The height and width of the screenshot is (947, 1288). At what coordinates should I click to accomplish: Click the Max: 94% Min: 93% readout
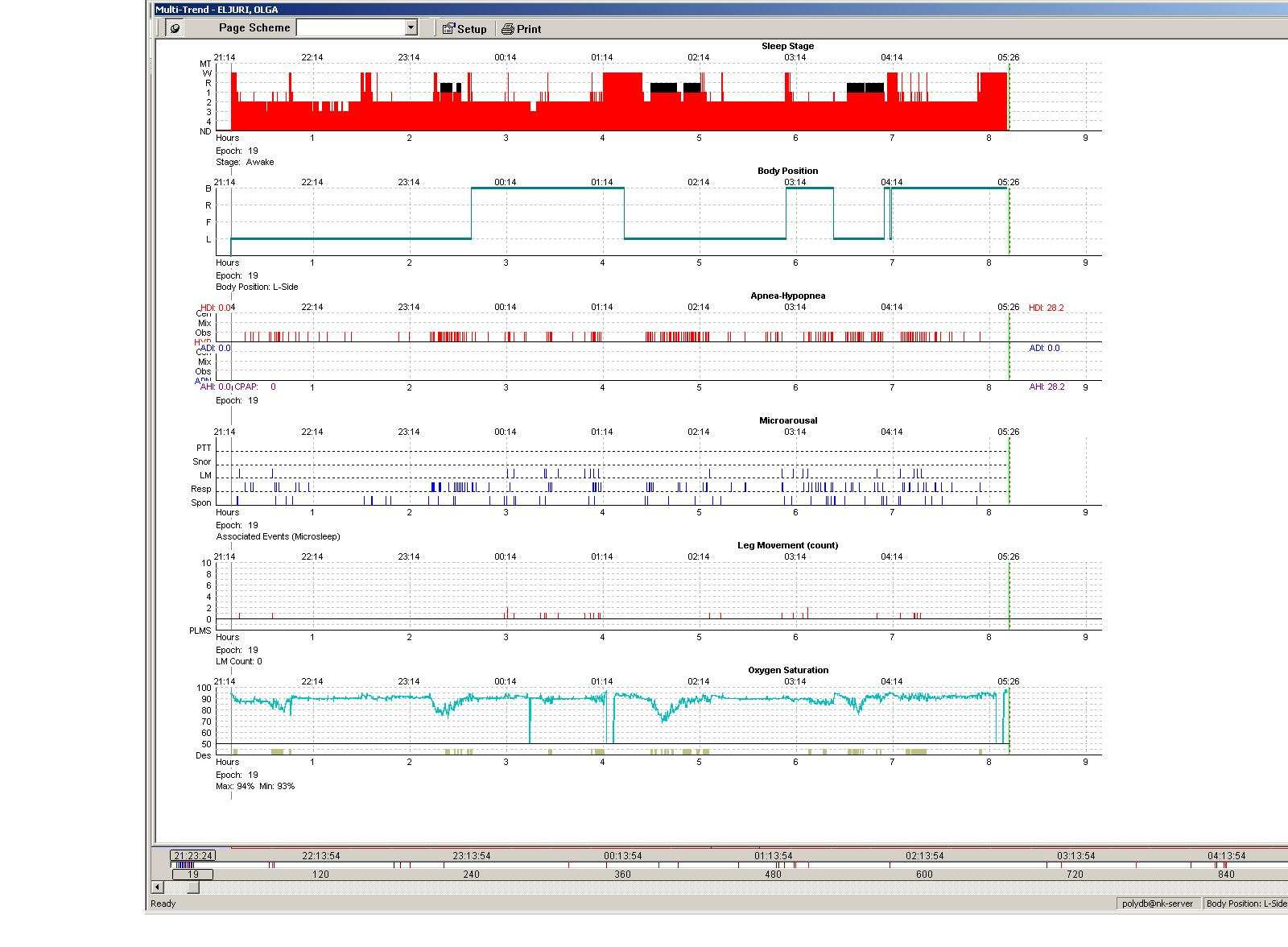point(255,786)
